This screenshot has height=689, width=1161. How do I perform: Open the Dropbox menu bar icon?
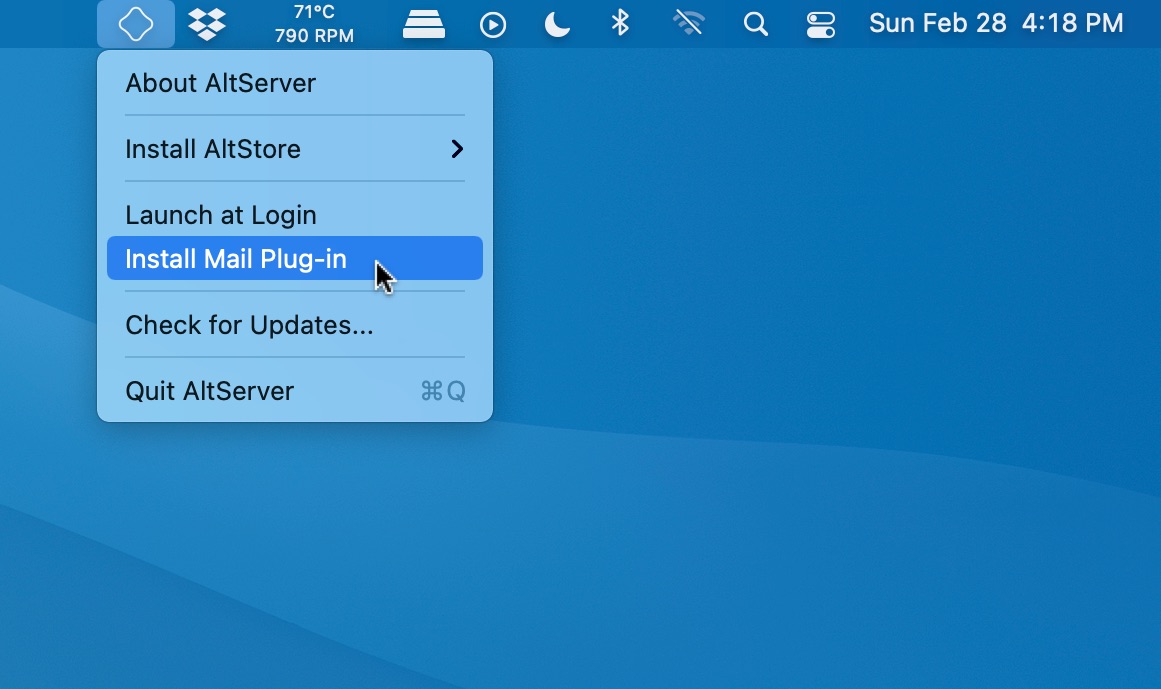pos(207,24)
